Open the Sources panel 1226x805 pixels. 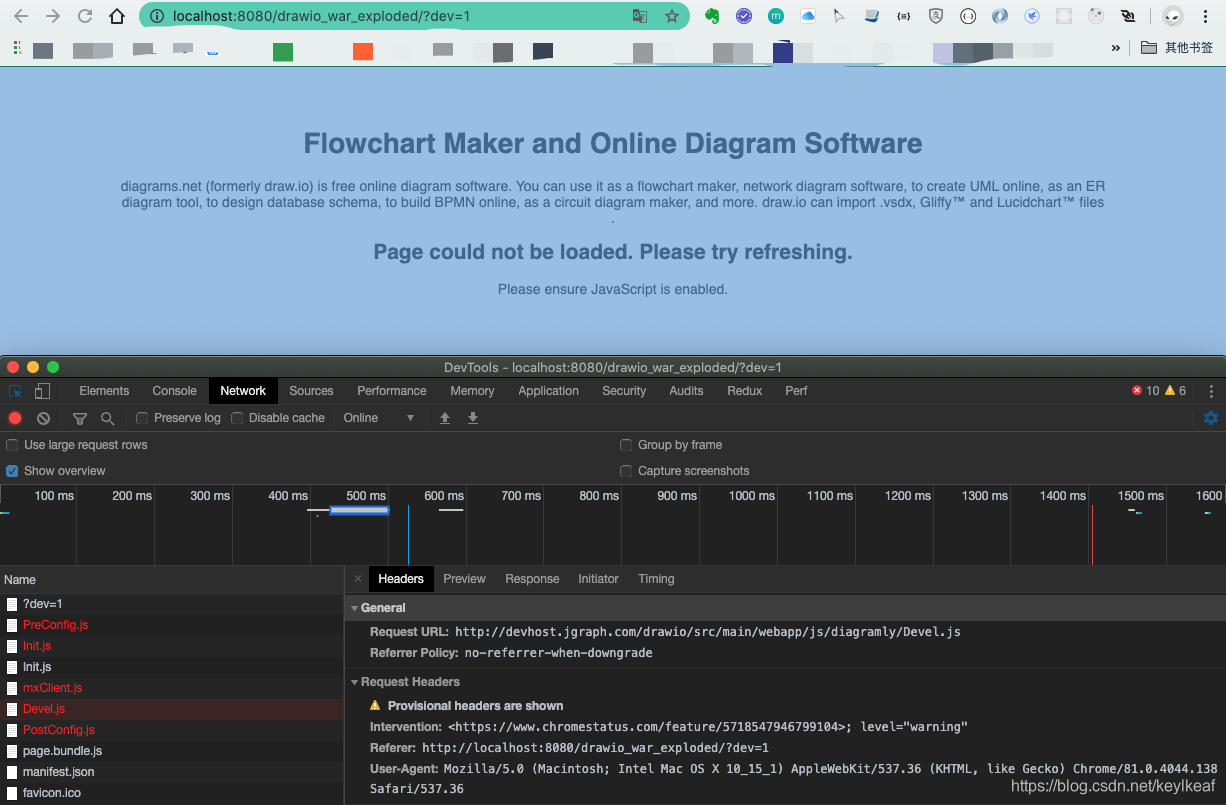pos(311,391)
